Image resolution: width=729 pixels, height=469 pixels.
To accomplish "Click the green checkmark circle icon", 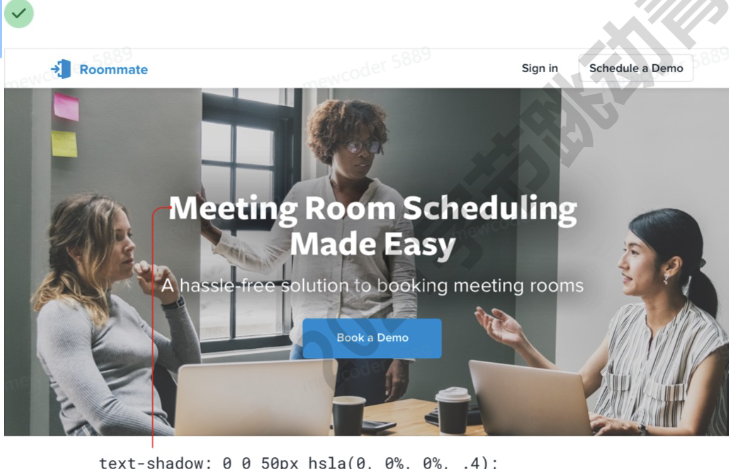I will [19, 13].
